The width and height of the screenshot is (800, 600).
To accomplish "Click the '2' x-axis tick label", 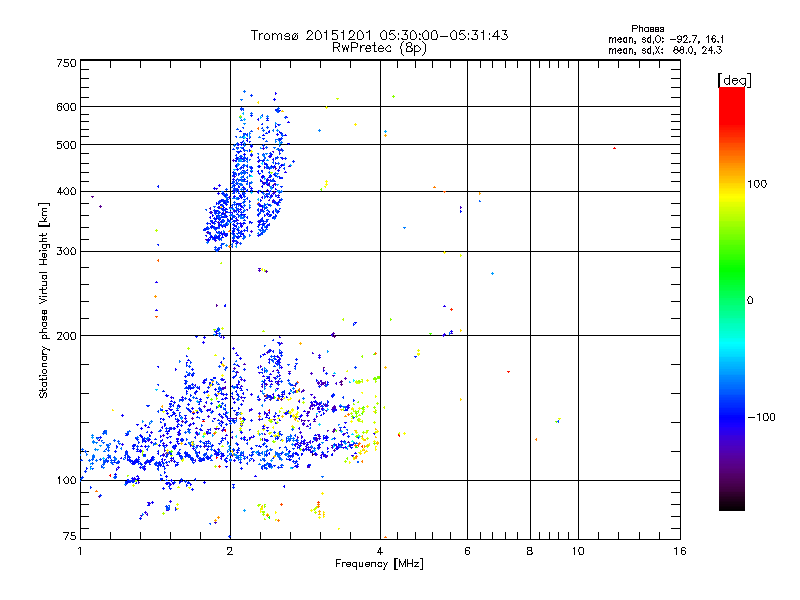I will pos(230,551).
